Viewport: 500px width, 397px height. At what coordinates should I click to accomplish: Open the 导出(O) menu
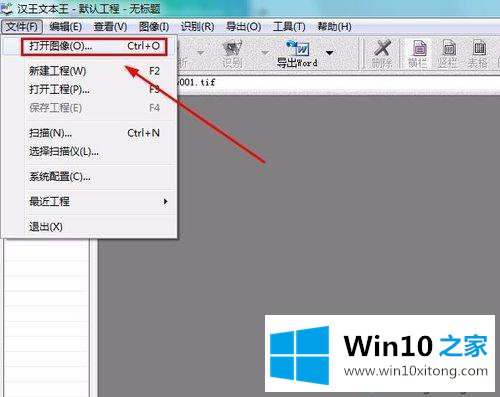[243, 26]
